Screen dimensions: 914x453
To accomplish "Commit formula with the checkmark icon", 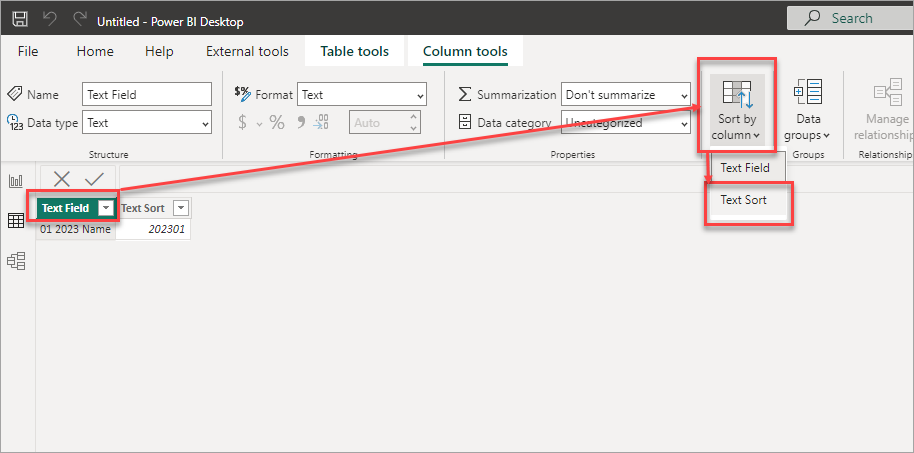I will pos(94,178).
